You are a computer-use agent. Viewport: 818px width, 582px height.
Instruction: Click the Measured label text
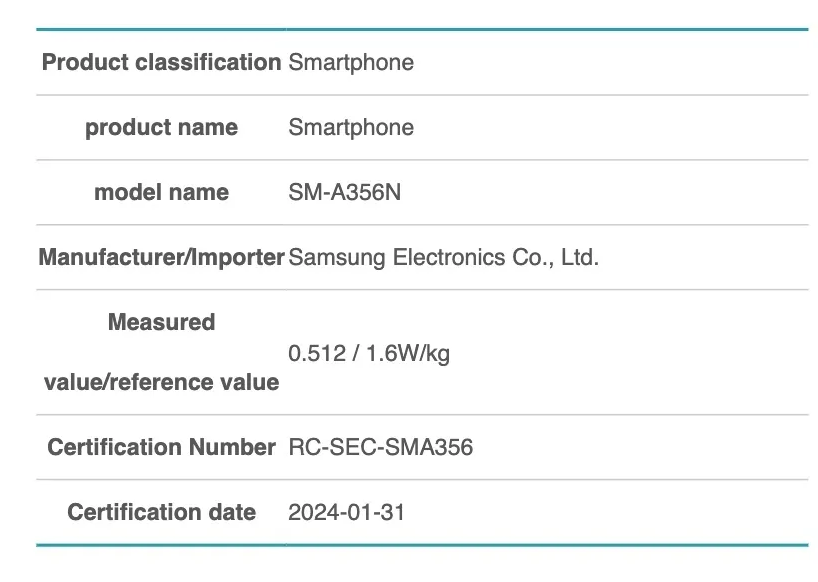click(161, 323)
